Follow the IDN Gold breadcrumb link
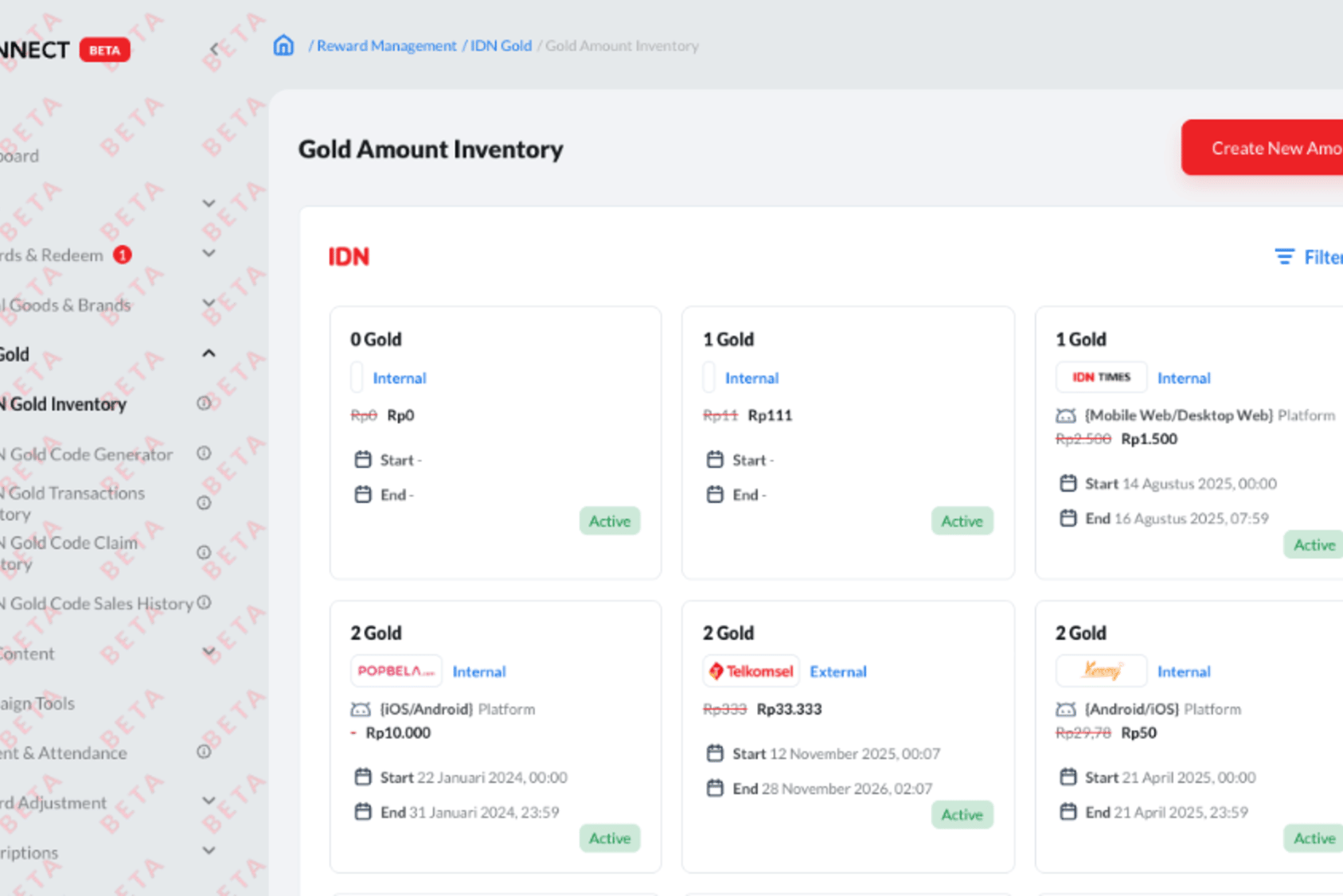 click(x=501, y=46)
